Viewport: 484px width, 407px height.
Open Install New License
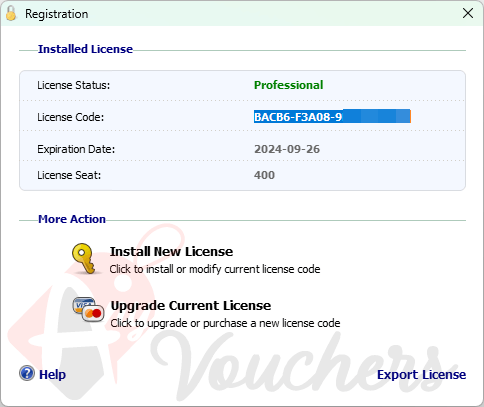[171, 252]
